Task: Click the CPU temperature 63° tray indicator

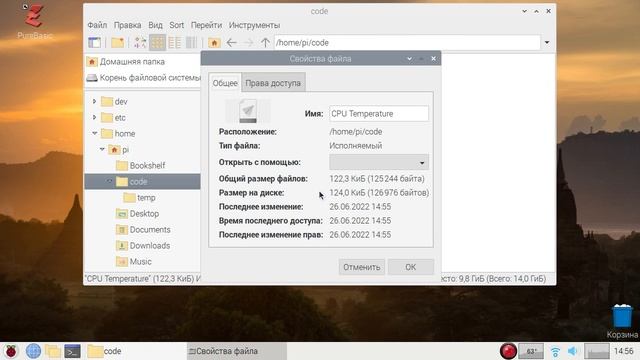Action: click(x=531, y=351)
